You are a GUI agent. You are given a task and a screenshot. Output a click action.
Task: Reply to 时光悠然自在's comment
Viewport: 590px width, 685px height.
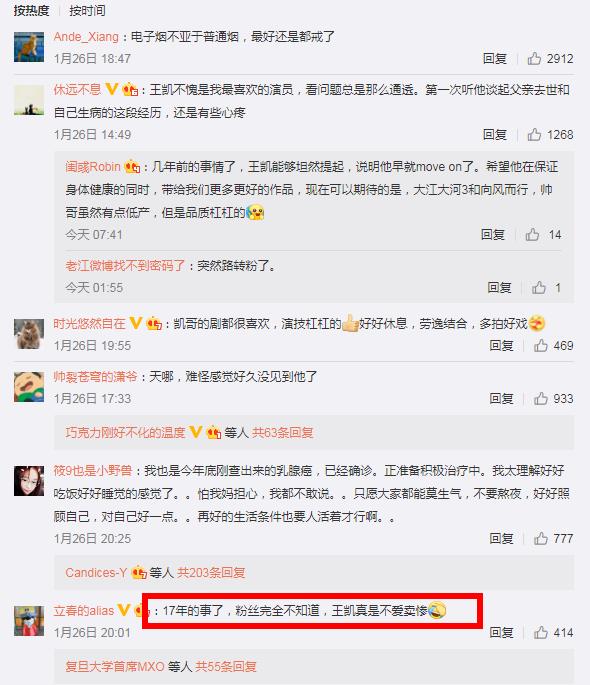click(501, 346)
